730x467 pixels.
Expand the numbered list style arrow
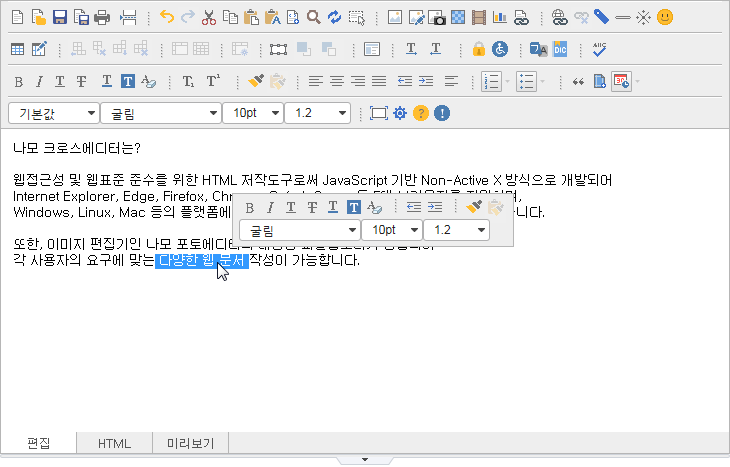pyautogui.click(x=507, y=82)
